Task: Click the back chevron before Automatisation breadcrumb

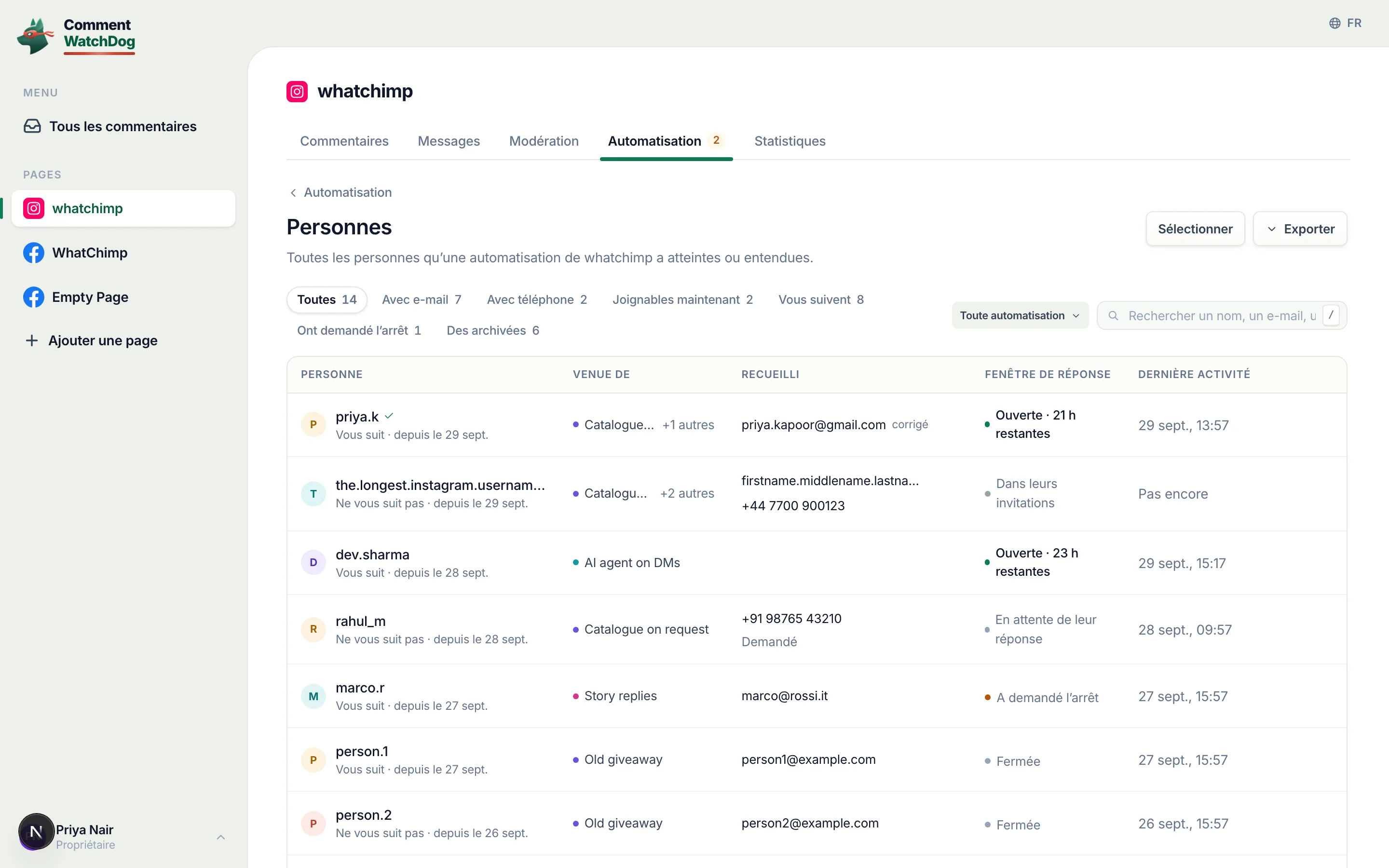Action: (293, 193)
